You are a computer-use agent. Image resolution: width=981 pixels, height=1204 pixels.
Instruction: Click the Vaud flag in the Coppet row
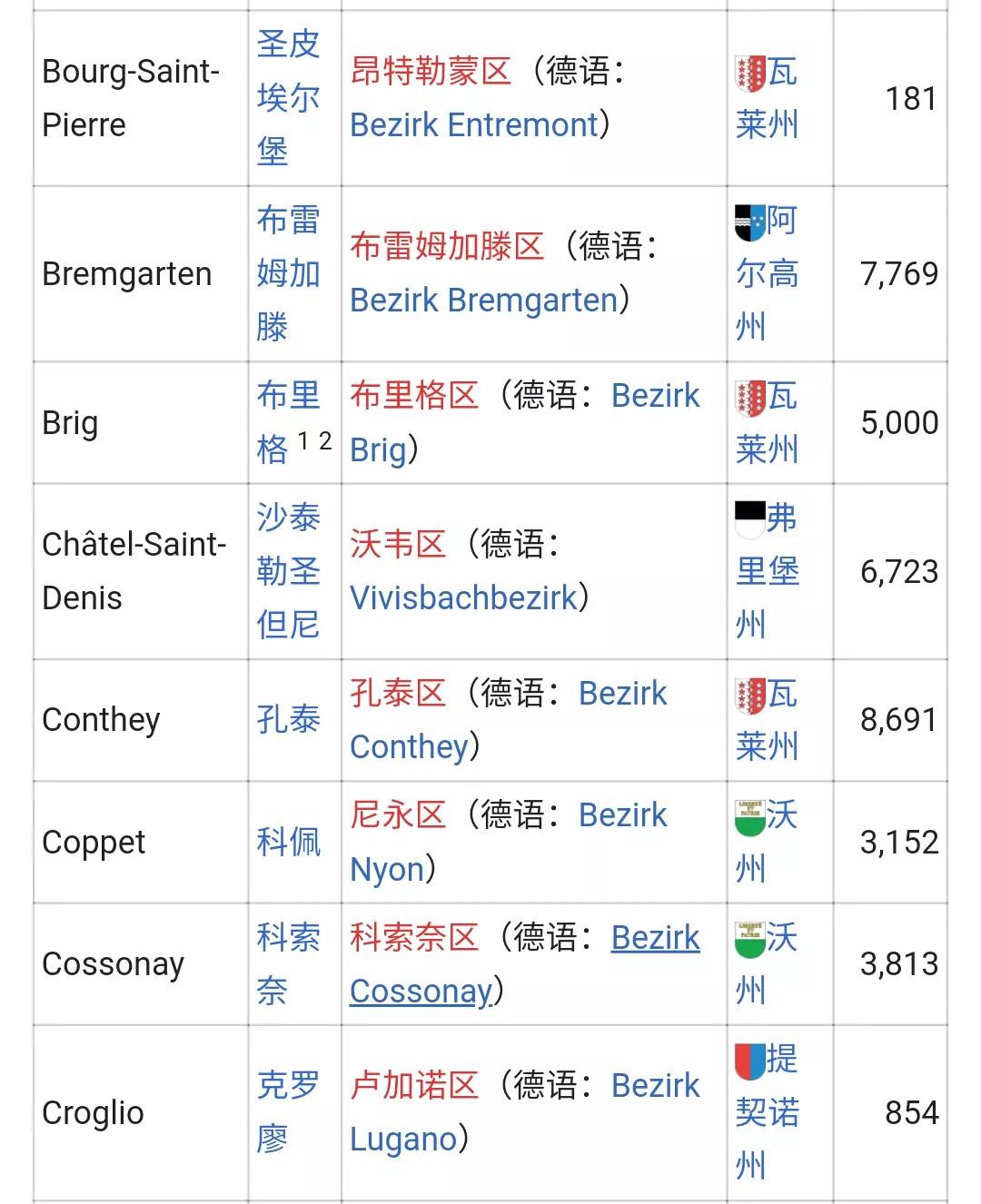(750, 816)
